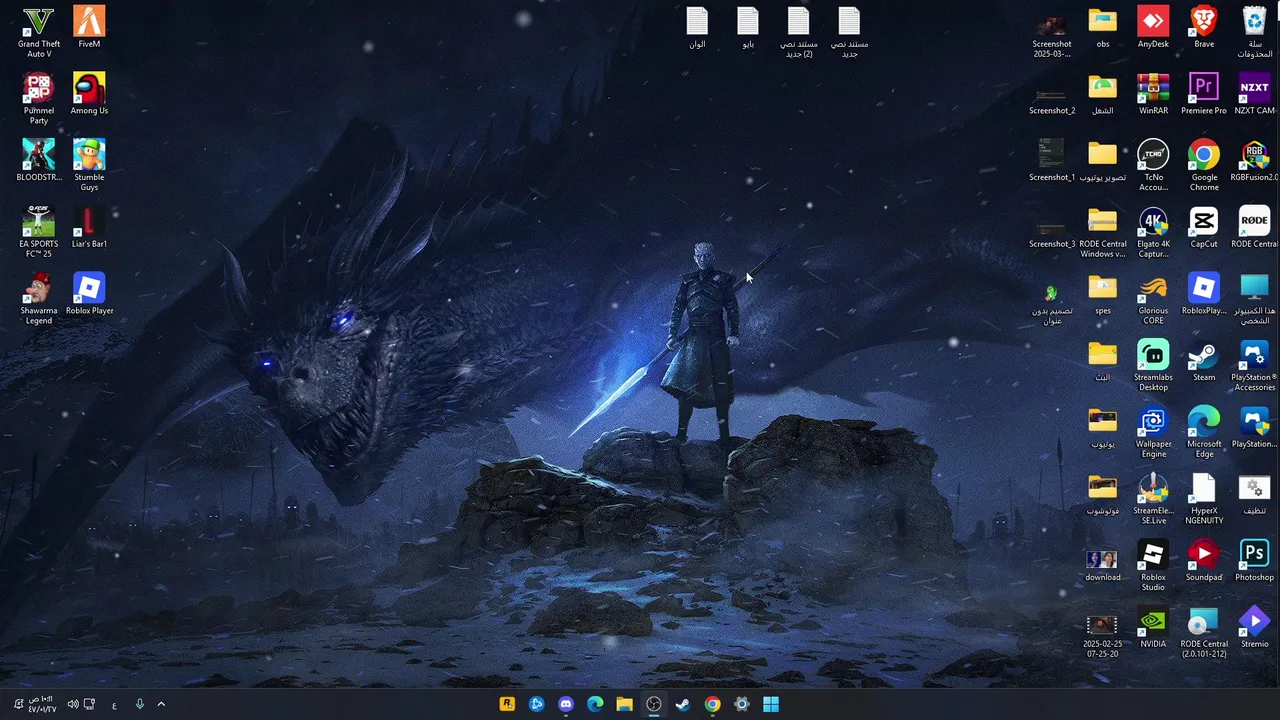Select the download image thumbnail
The image size is (1280, 720).
coord(1102,563)
